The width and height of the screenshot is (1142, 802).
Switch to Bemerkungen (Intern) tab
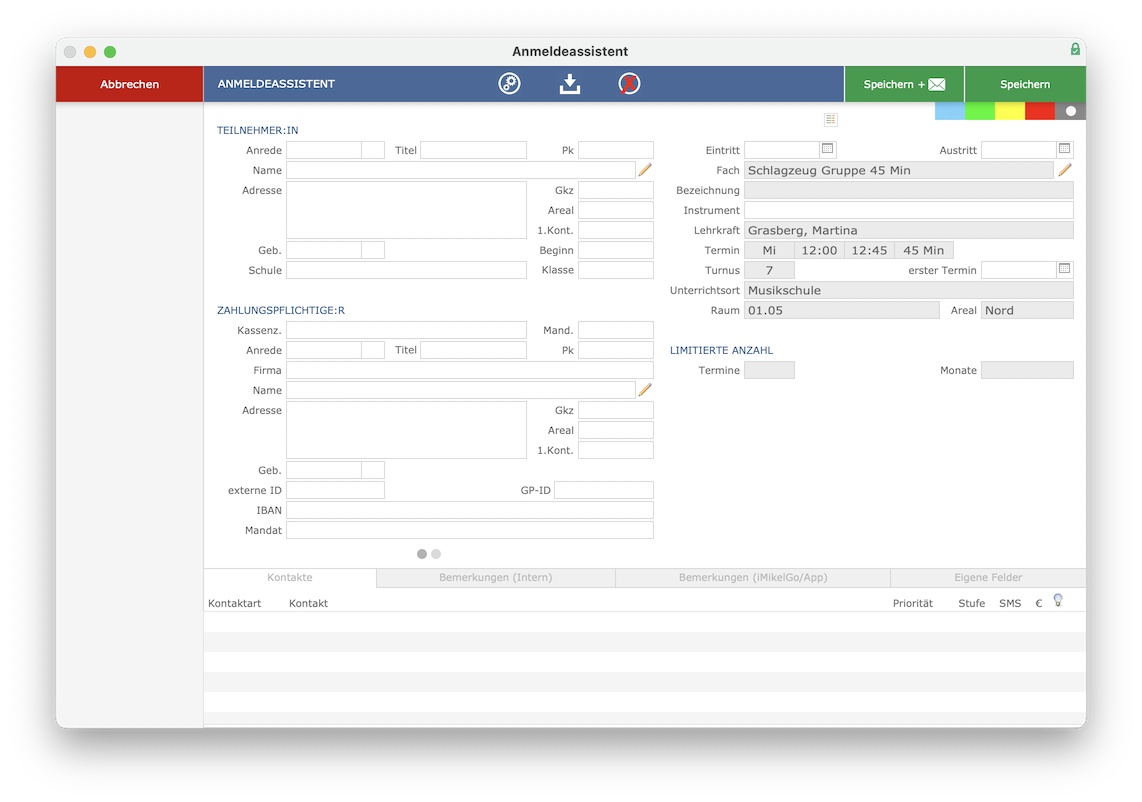[495, 578]
